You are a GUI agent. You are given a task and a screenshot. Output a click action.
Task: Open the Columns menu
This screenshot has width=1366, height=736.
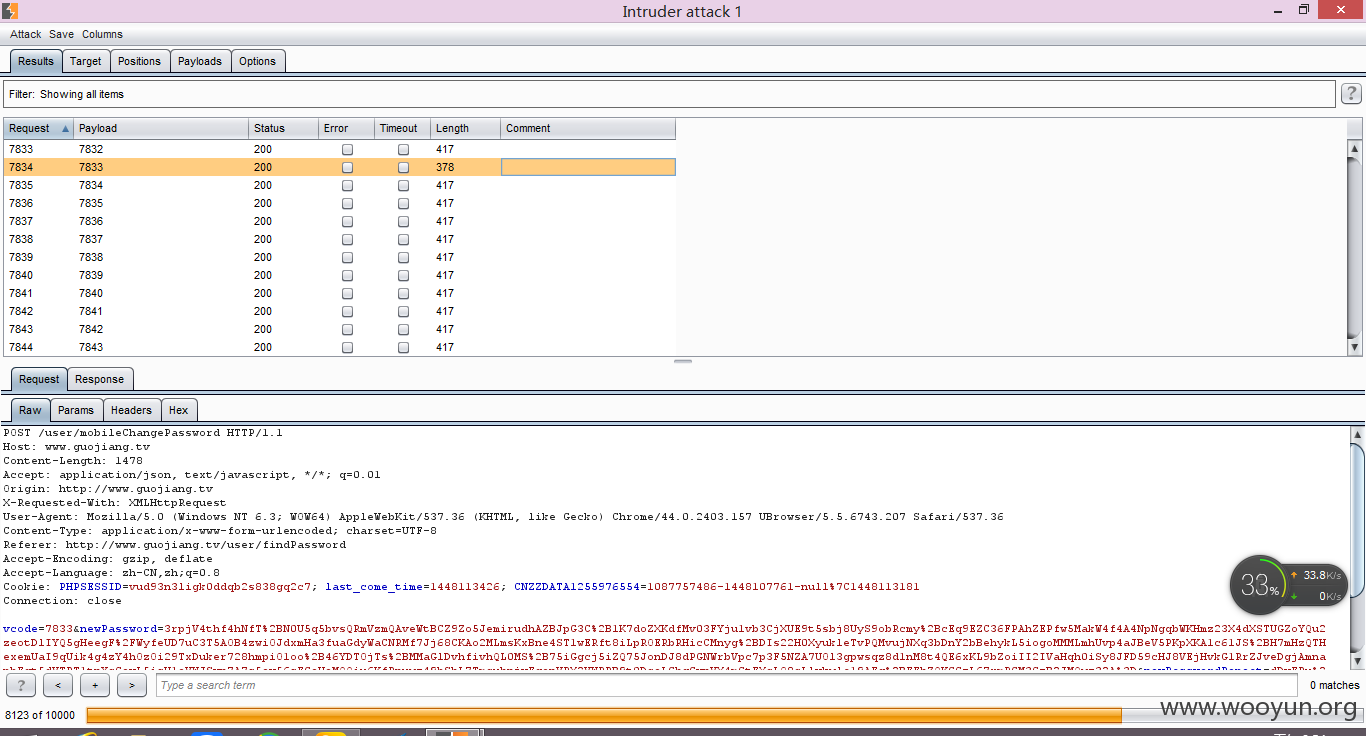102,34
